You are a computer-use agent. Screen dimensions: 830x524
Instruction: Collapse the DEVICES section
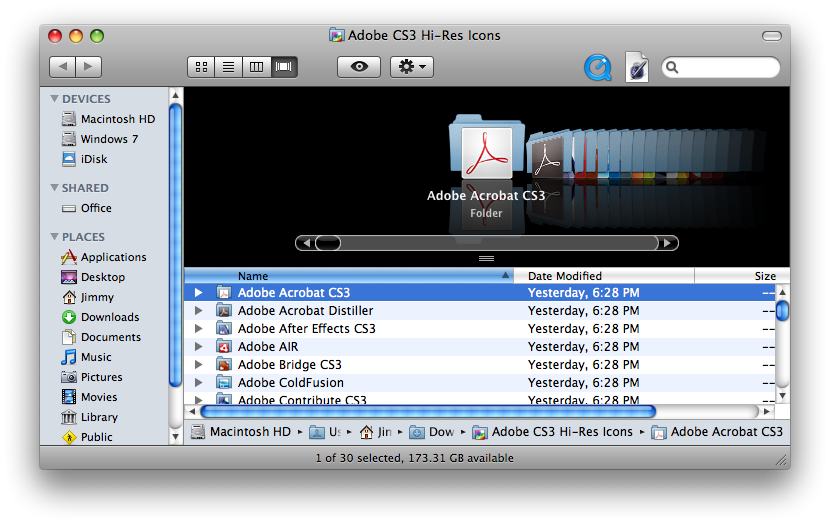tap(54, 98)
